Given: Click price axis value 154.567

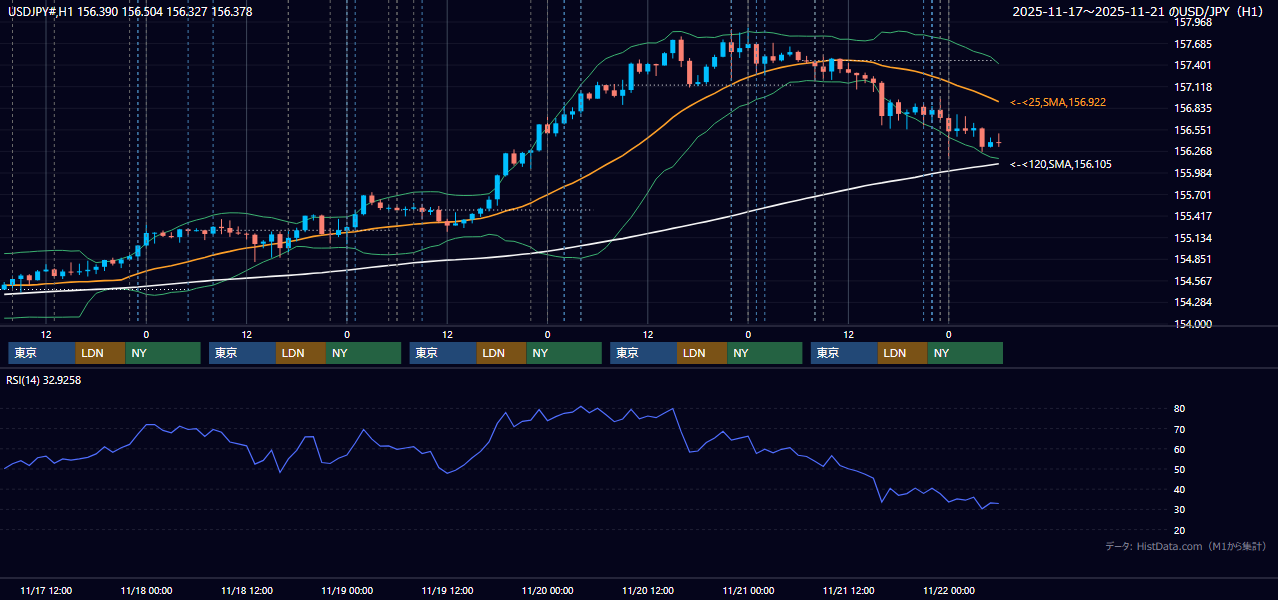Looking at the screenshot, I should pos(1193,281).
